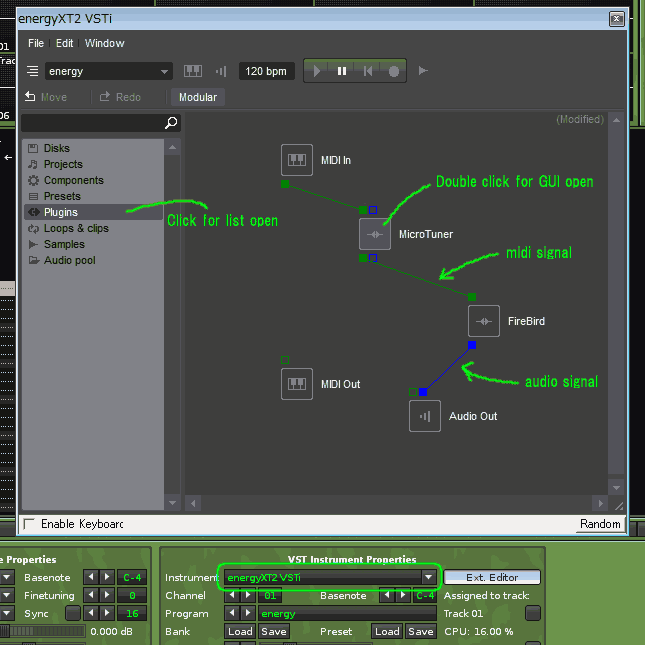Click the modular canvas scroll-down arrow
Viewport: 645px width, 645px height.
pos(616,487)
